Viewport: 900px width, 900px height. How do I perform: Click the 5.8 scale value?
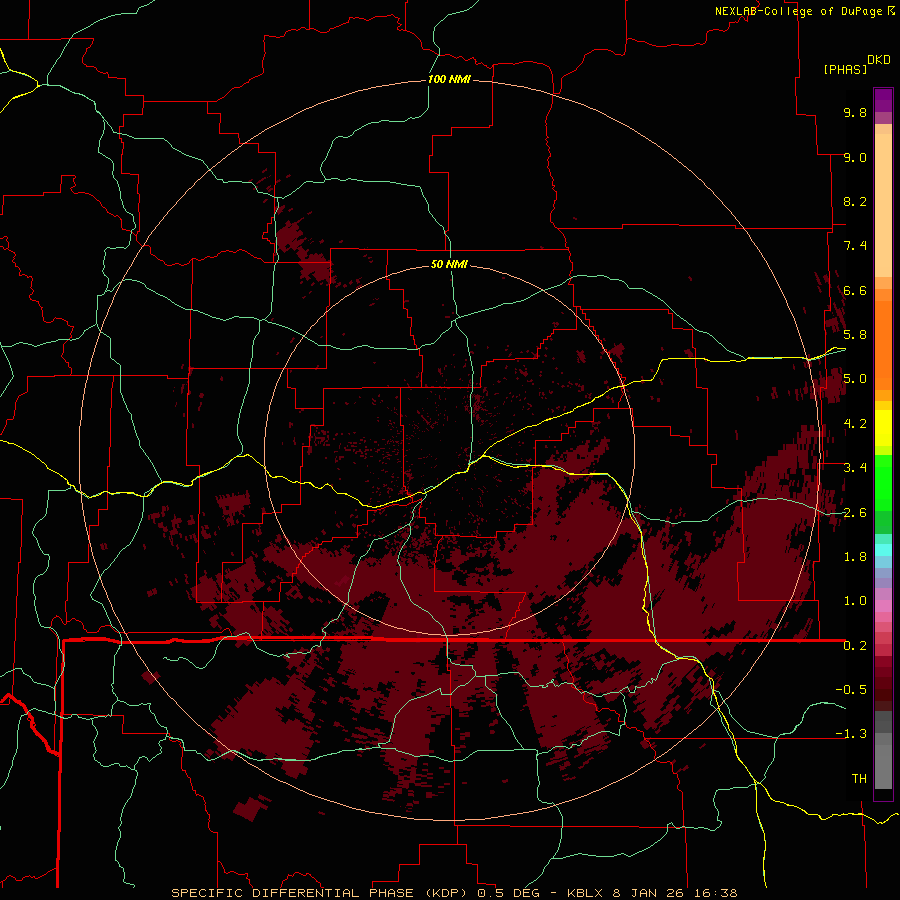click(855, 334)
